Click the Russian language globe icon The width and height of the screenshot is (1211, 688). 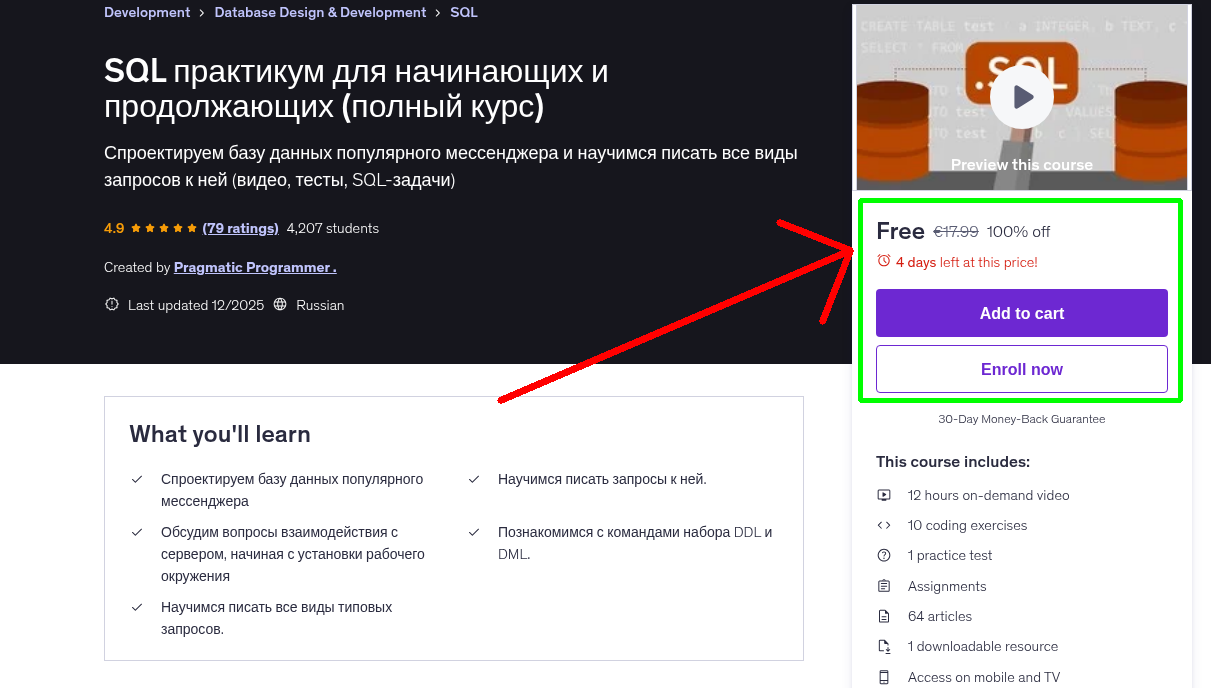(283, 305)
